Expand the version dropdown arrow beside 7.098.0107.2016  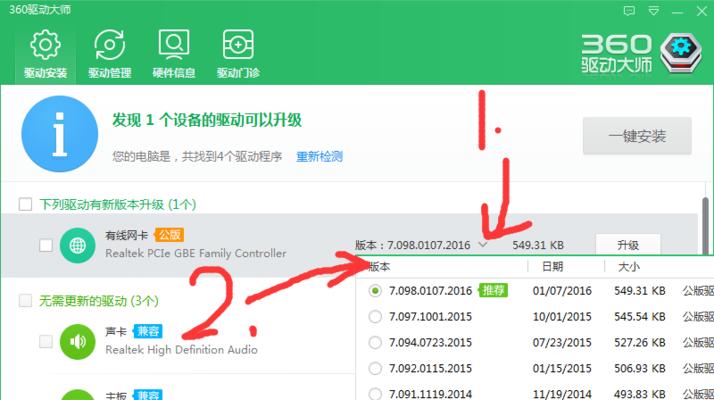coord(483,245)
